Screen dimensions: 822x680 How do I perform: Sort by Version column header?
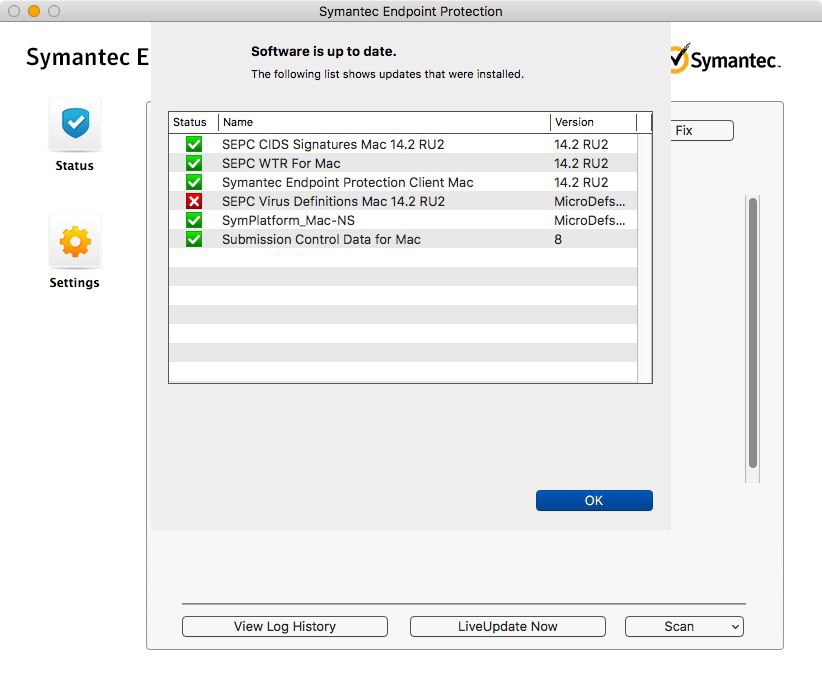593,122
